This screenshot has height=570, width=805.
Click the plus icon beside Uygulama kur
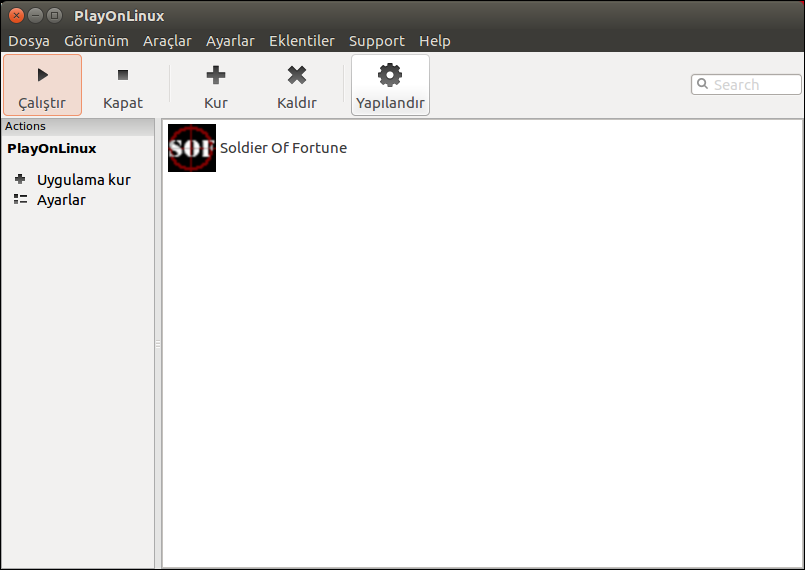tap(20, 179)
